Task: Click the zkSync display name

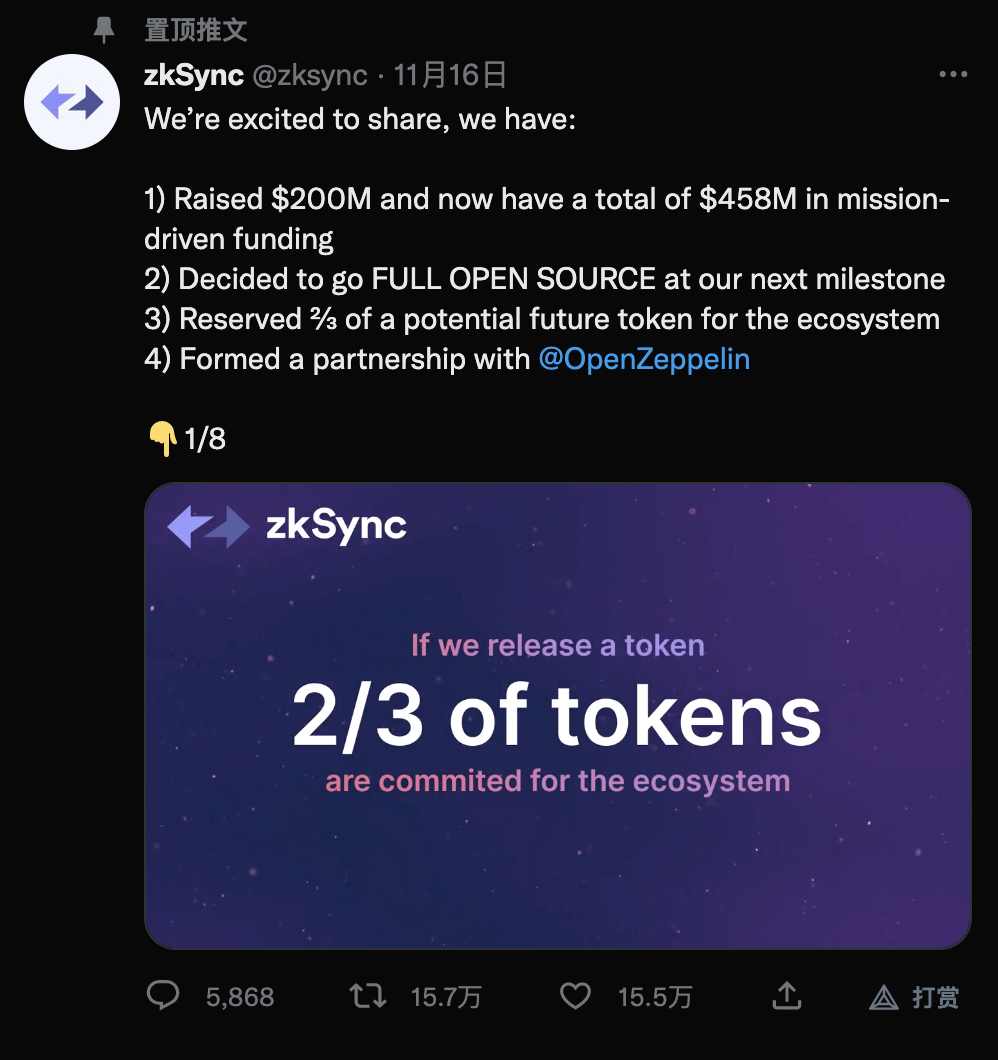Action: tap(194, 76)
